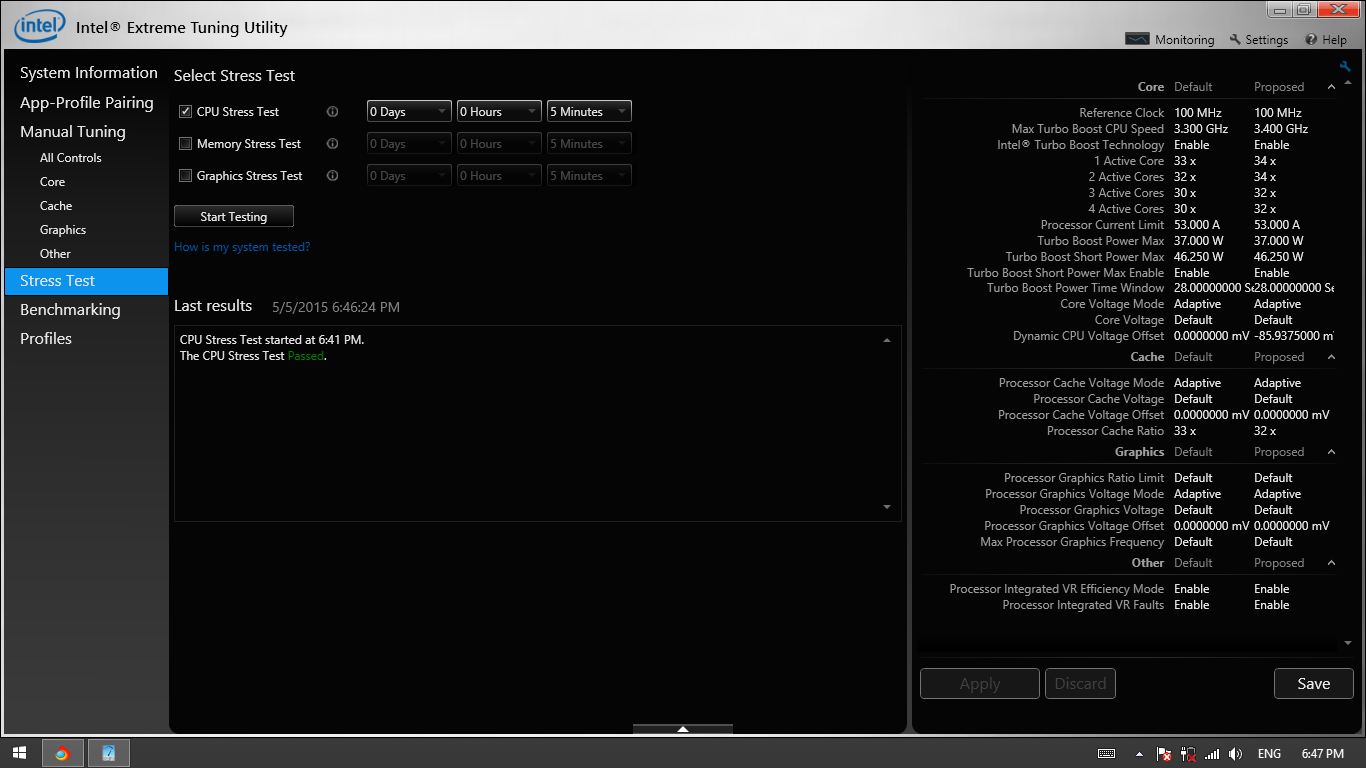
Task: Select Manual Tuning in the sidebar
Action: (x=73, y=132)
